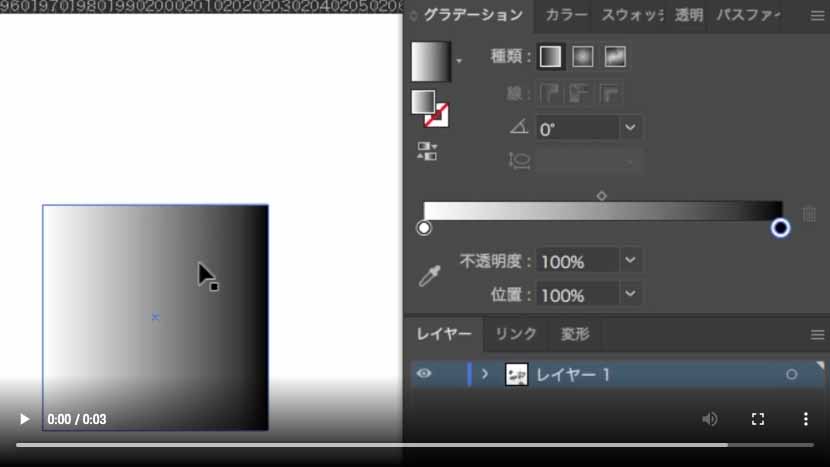Screen dimensions: 830x467
Task: Enter video fullscreen mode
Action: pyautogui.click(x=758, y=419)
